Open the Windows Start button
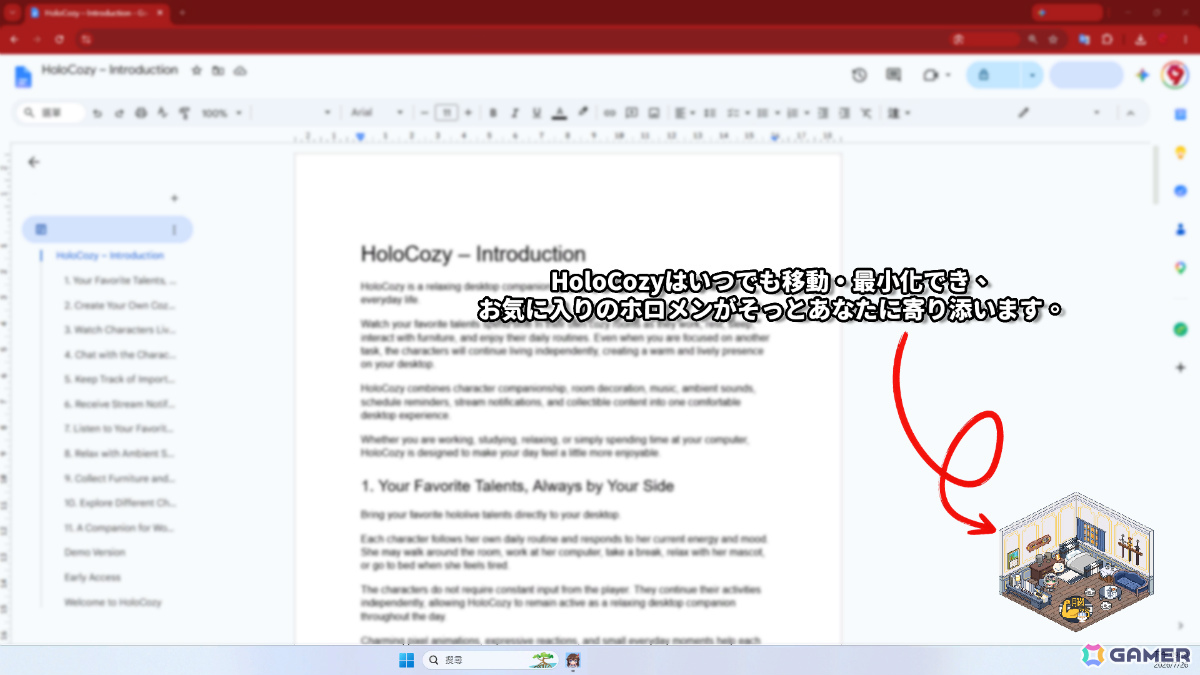 [407, 660]
